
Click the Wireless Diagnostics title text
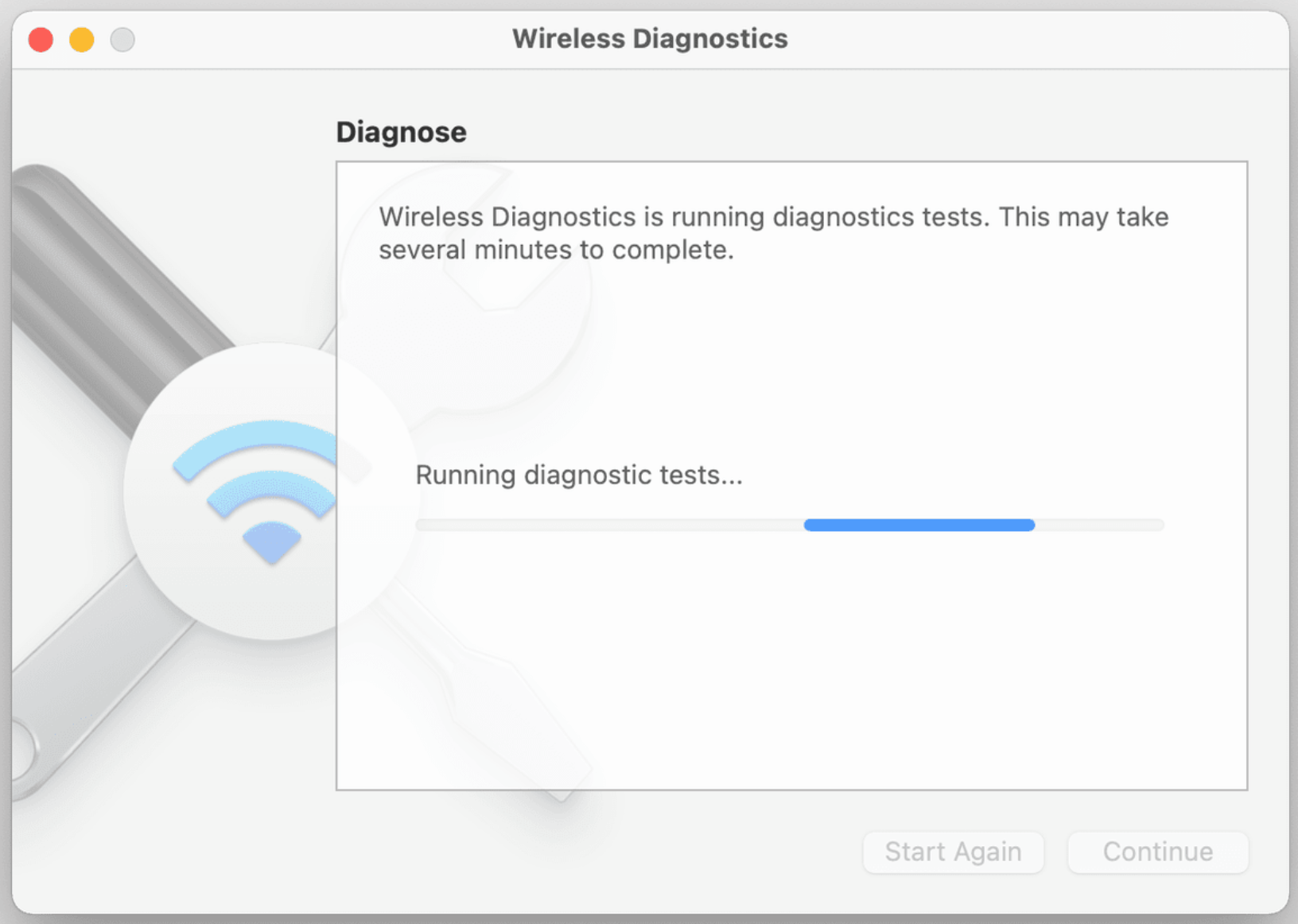point(650,38)
